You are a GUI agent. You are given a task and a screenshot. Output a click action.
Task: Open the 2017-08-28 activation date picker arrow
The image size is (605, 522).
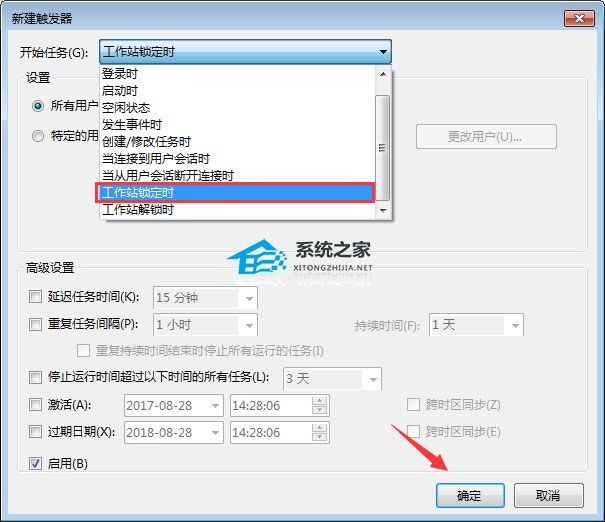(215, 405)
